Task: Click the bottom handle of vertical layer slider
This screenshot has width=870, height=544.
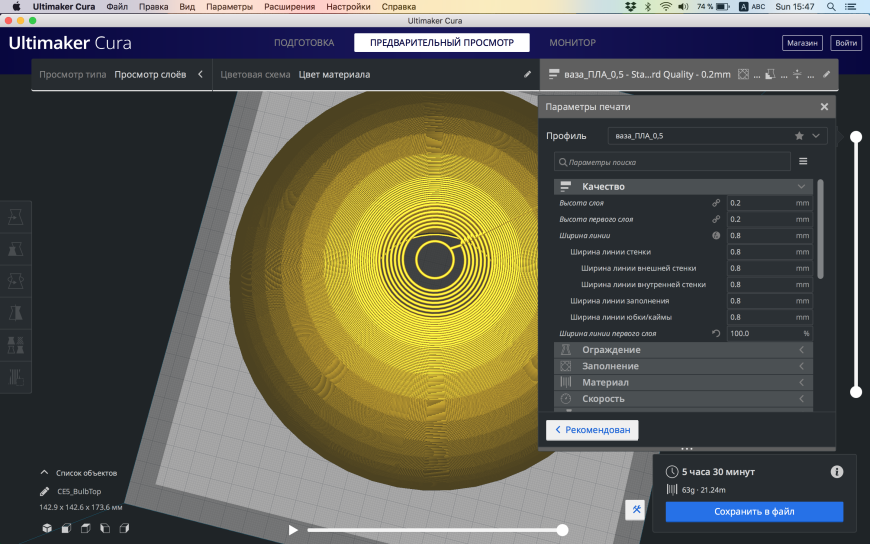Action: [856, 392]
